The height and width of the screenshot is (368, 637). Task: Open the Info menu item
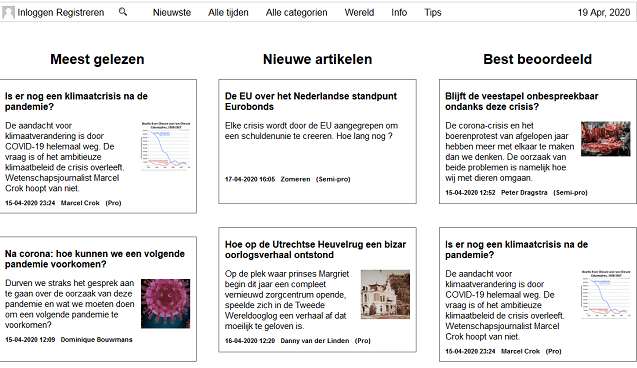click(399, 13)
